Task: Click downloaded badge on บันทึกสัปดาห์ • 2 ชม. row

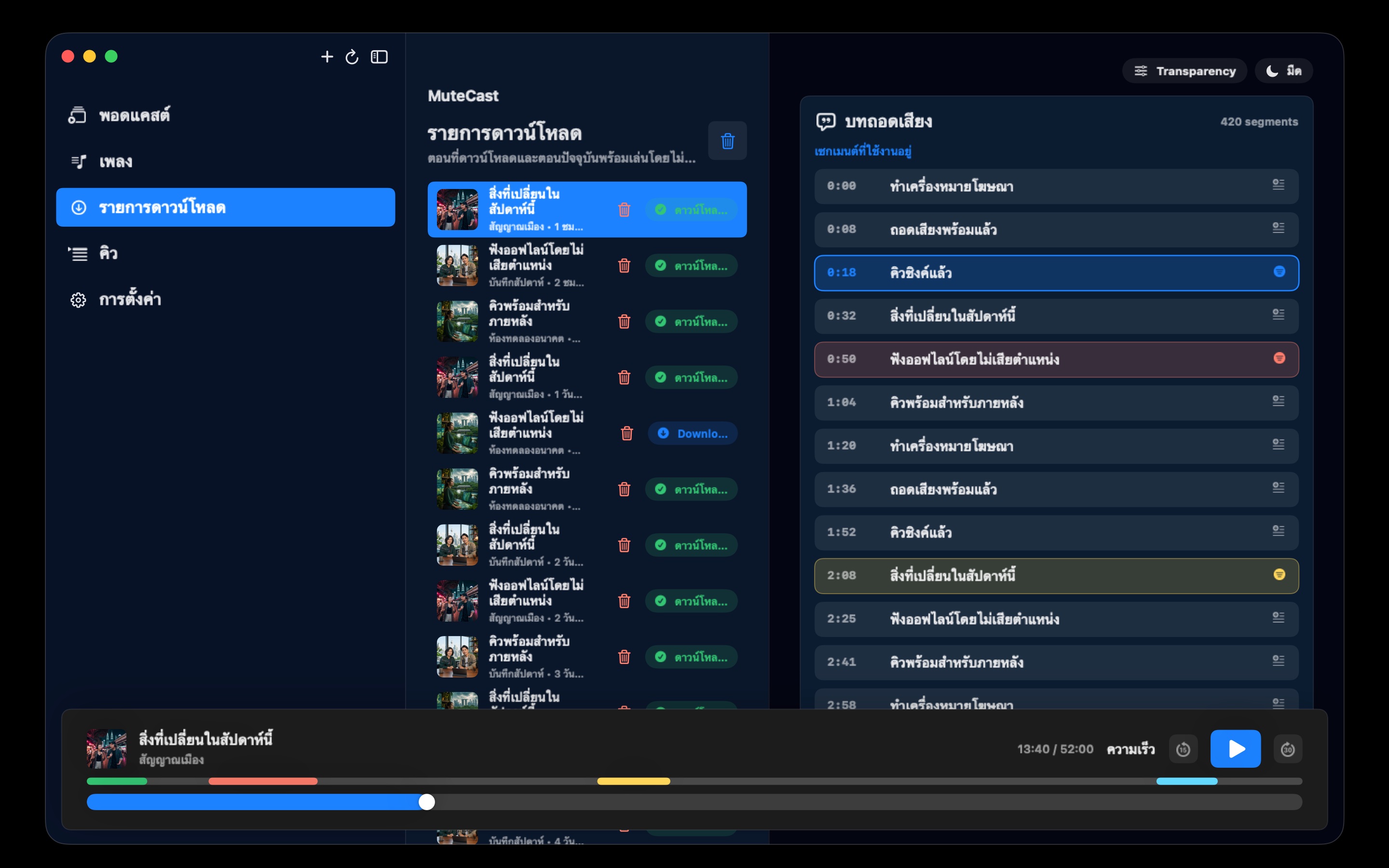Action: click(691, 265)
